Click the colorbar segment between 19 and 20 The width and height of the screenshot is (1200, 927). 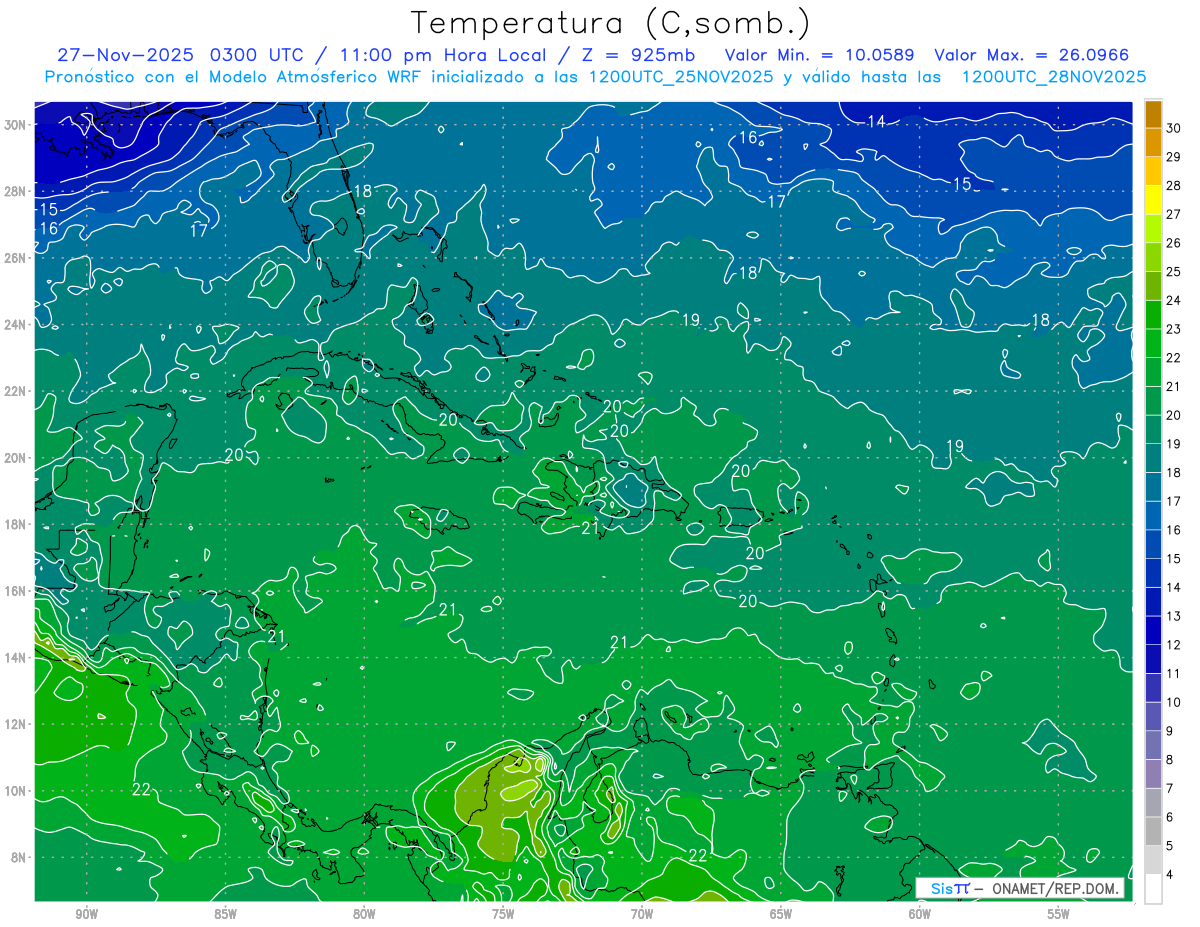(1153, 430)
